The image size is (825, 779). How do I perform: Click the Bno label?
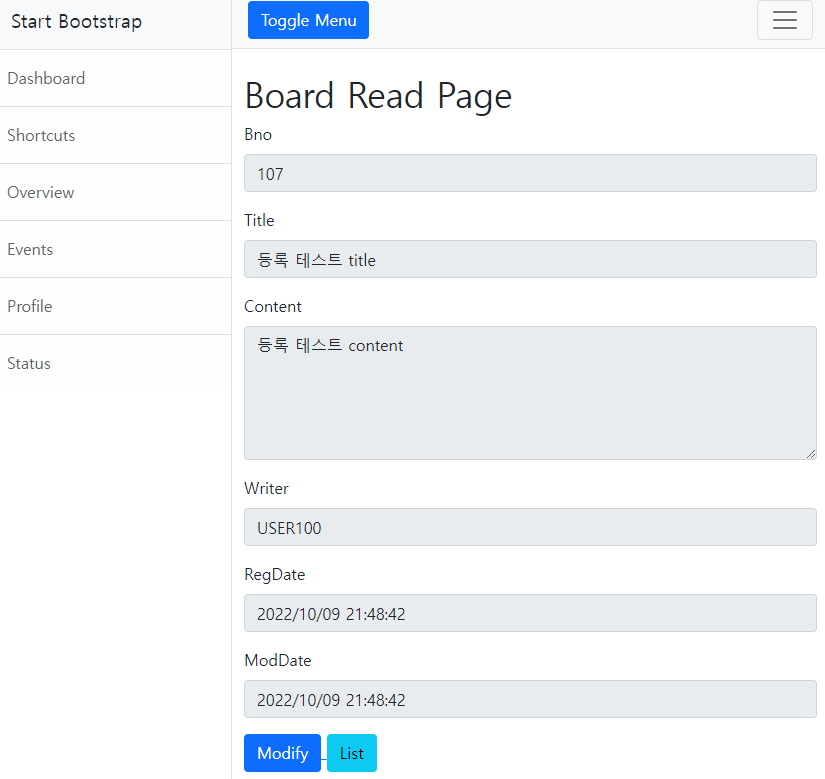[258, 135]
